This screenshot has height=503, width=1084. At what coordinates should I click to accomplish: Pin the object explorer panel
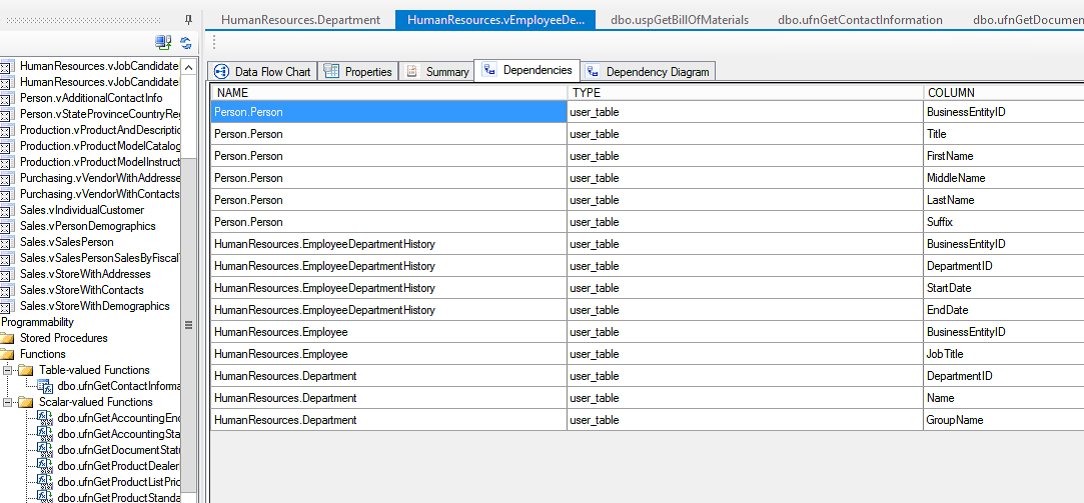(189, 20)
